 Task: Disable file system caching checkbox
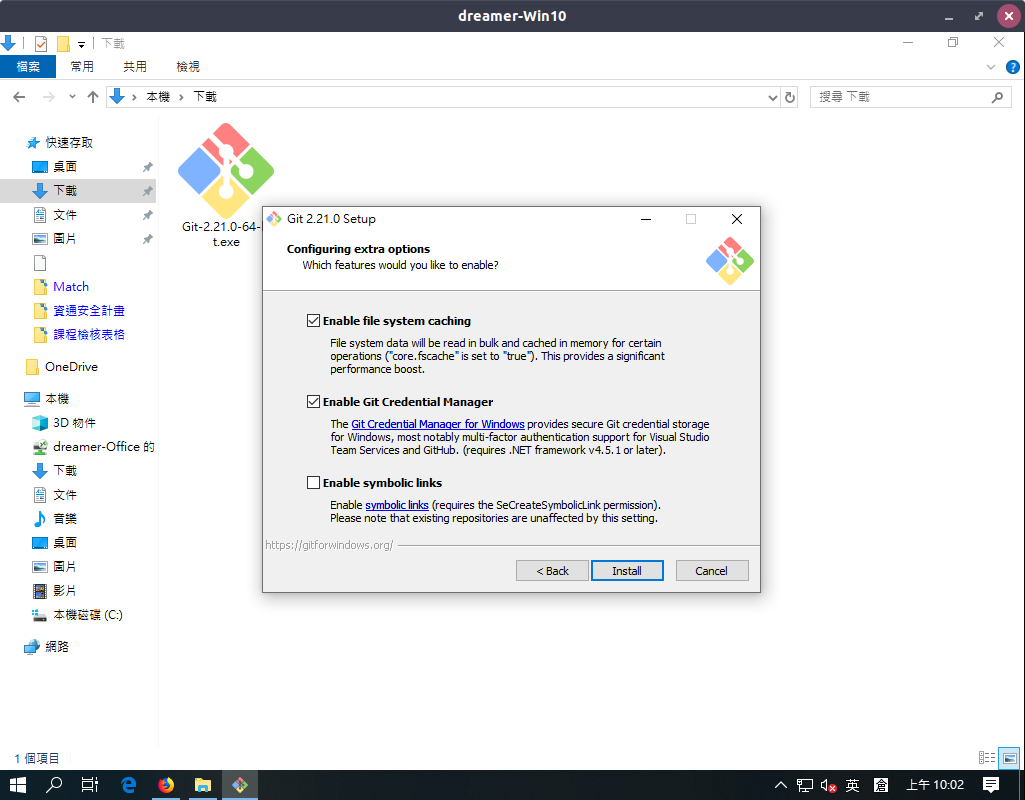(314, 321)
